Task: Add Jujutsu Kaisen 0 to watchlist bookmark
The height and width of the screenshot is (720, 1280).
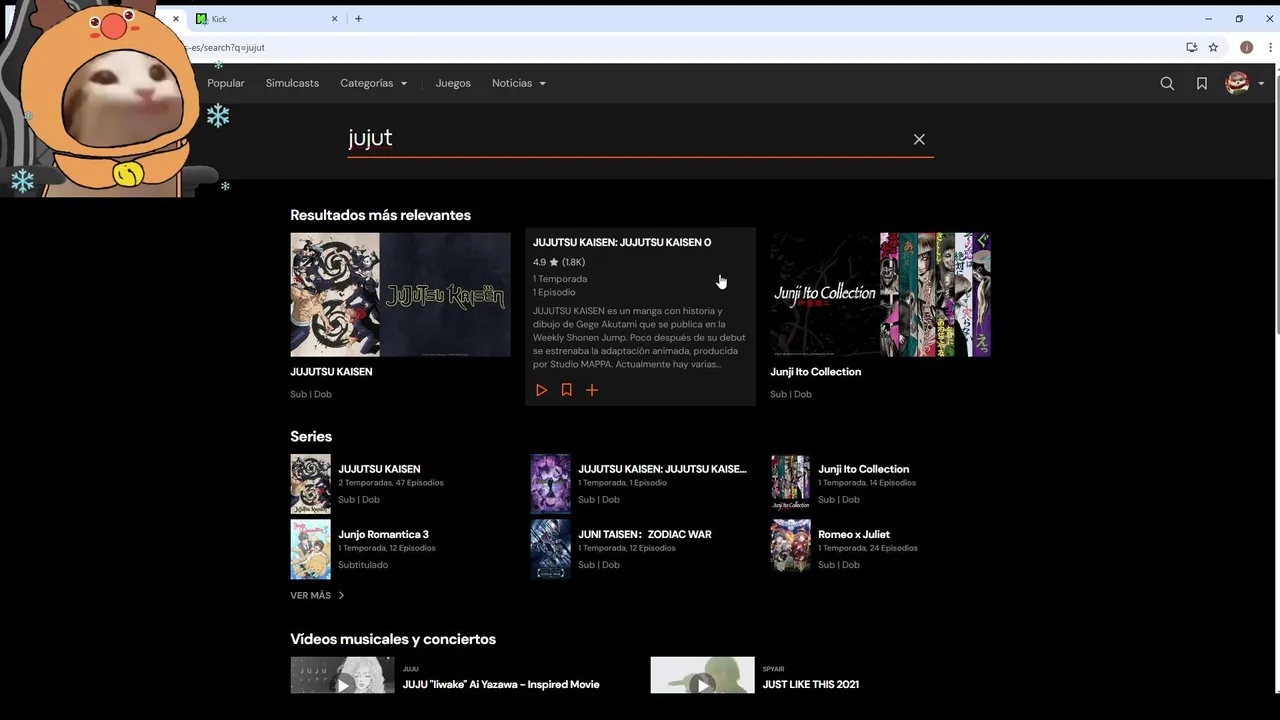Action: (x=566, y=390)
